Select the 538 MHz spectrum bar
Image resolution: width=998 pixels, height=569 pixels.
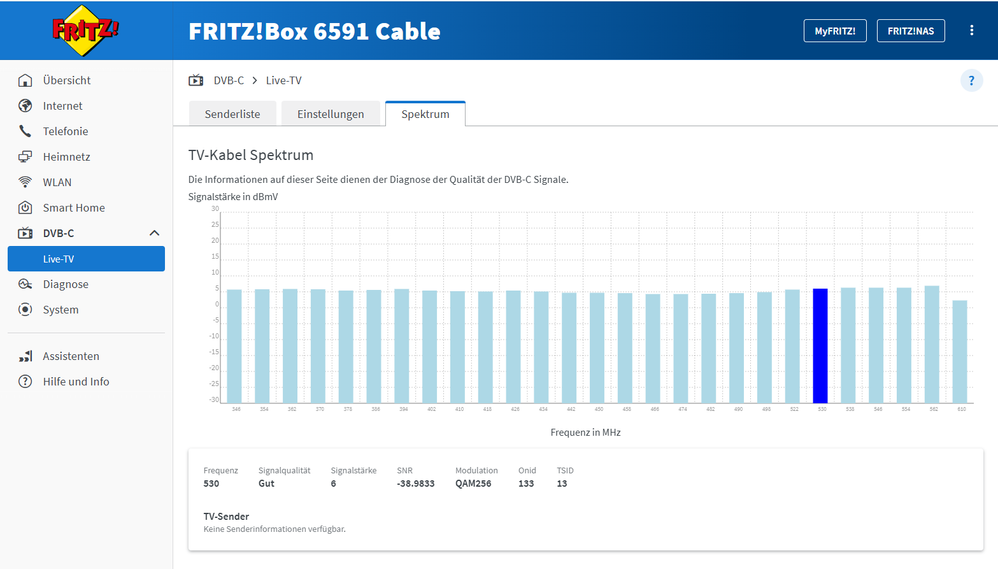pyautogui.click(x=848, y=346)
